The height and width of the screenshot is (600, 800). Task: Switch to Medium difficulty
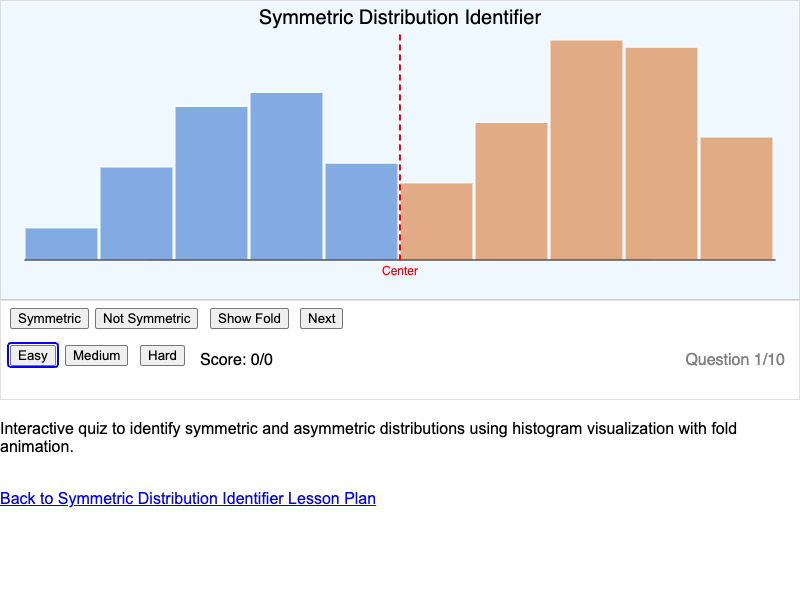click(x=96, y=355)
